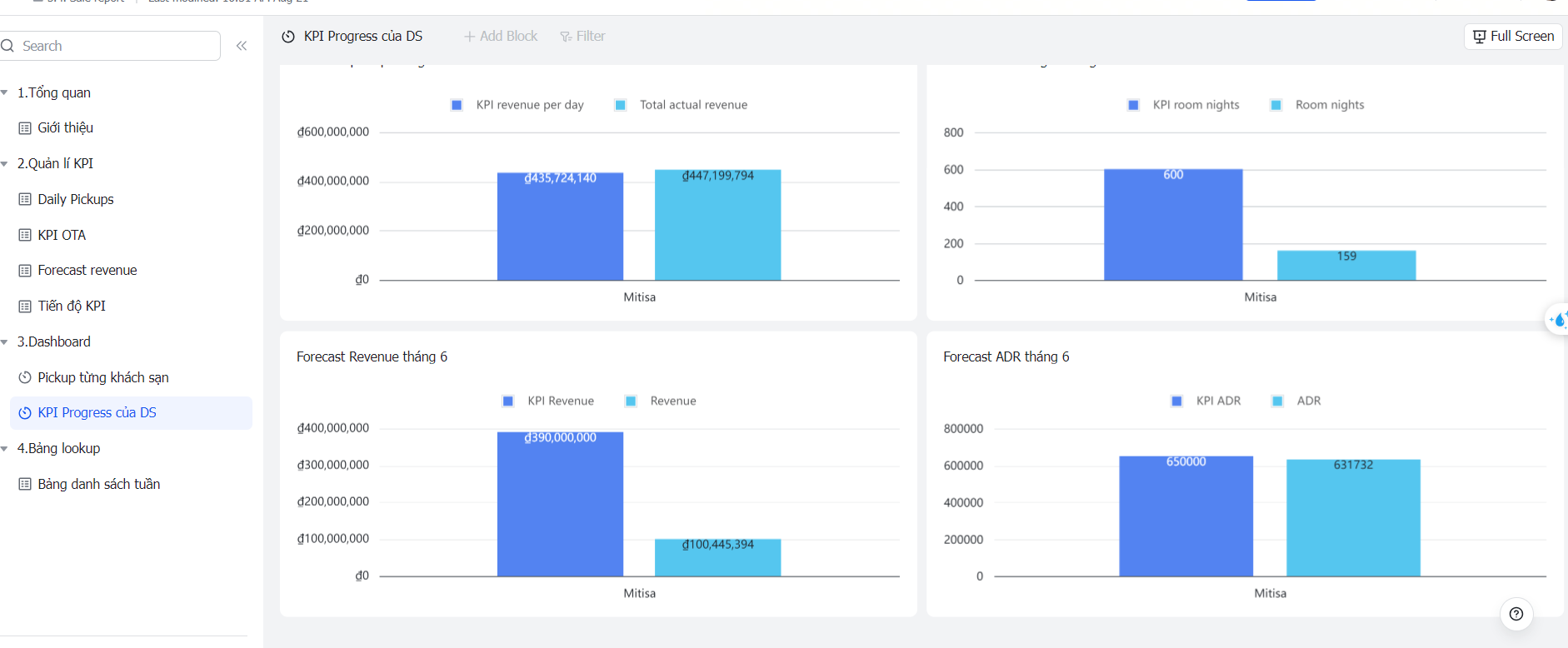
Task: Collapse the sidebar with double chevron icon
Action: (242, 46)
